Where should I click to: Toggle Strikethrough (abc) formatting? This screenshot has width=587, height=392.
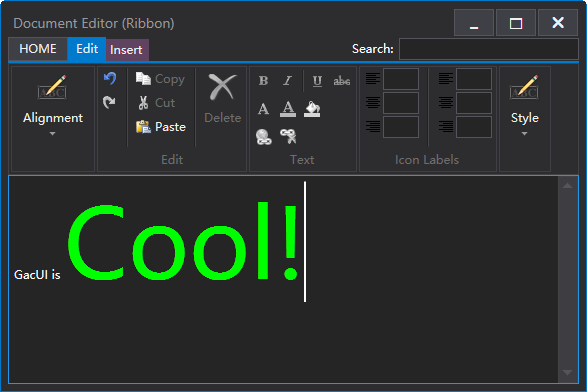[341, 81]
